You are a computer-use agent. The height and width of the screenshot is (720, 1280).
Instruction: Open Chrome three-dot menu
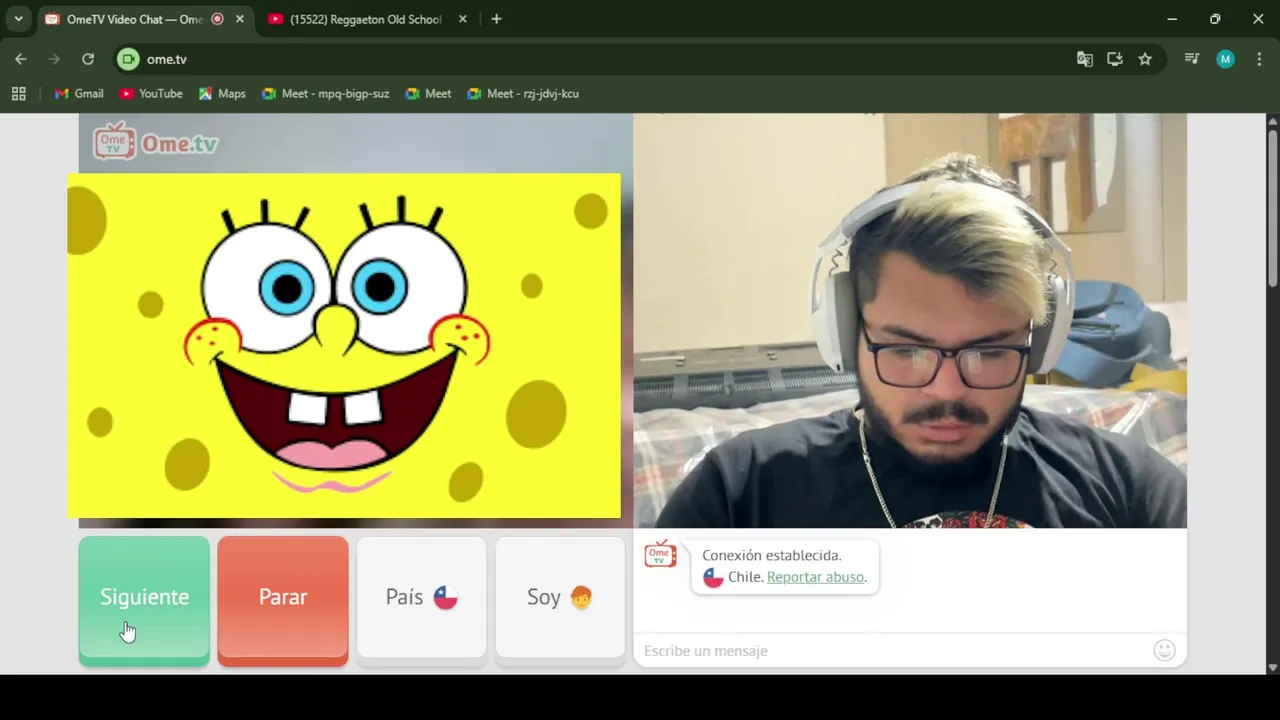click(1259, 59)
